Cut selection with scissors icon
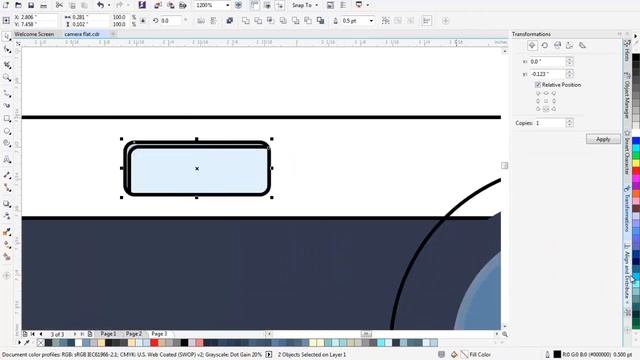 60,5
